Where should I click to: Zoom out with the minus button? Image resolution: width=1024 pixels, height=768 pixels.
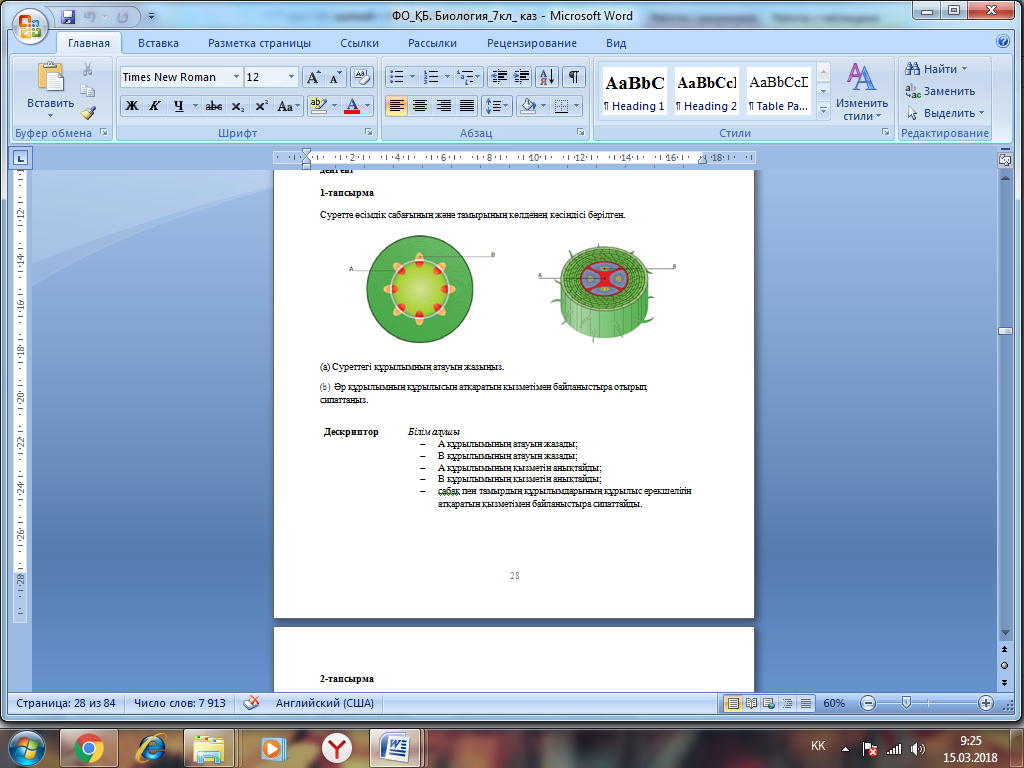click(868, 703)
